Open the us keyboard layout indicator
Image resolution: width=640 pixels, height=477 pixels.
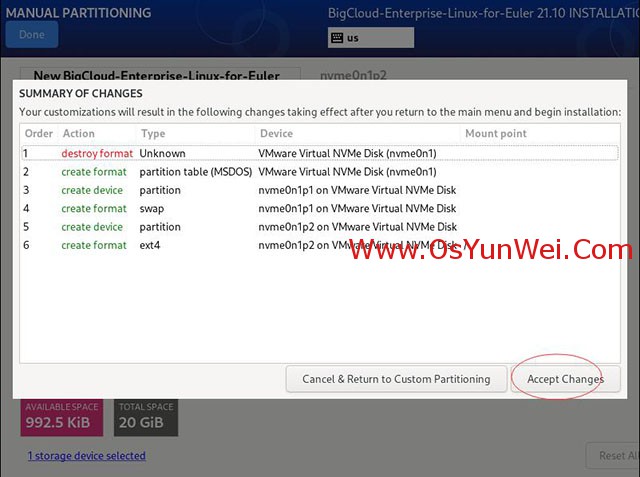click(371, 38)
